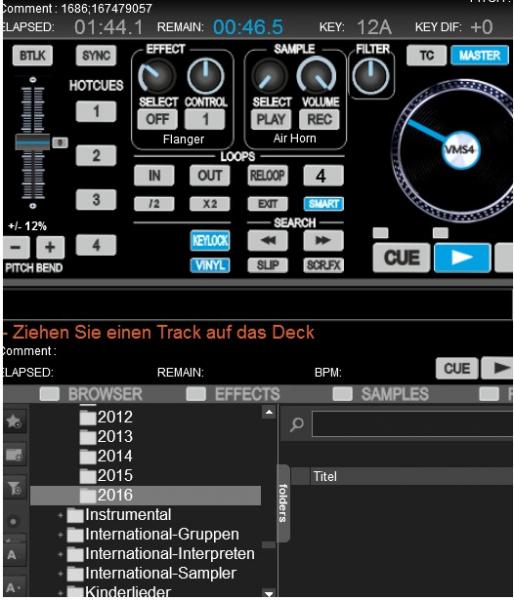Select the 2015 folder
The width and height of the screenshot is (514, 600).
pos(106,476)
